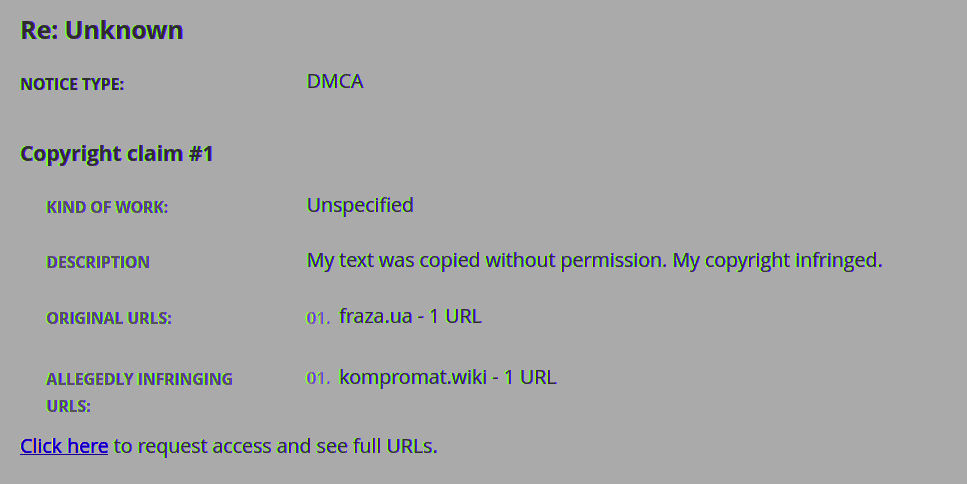Click the '01.' number beside fraza.ua

click(318, 318)
